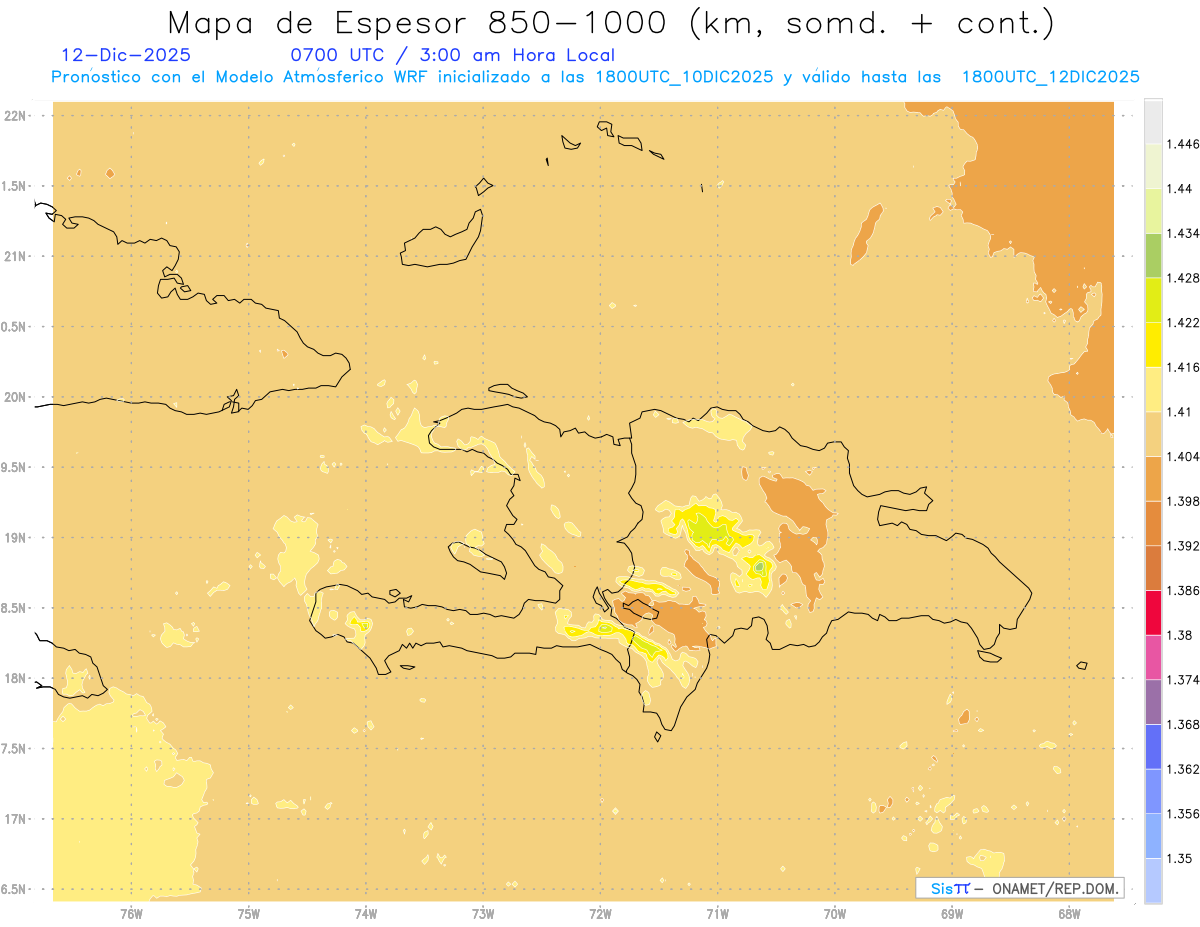Click the legend value "1.44"
The height and width of the screenshot is (927, 1200).
click(1180, 188)
